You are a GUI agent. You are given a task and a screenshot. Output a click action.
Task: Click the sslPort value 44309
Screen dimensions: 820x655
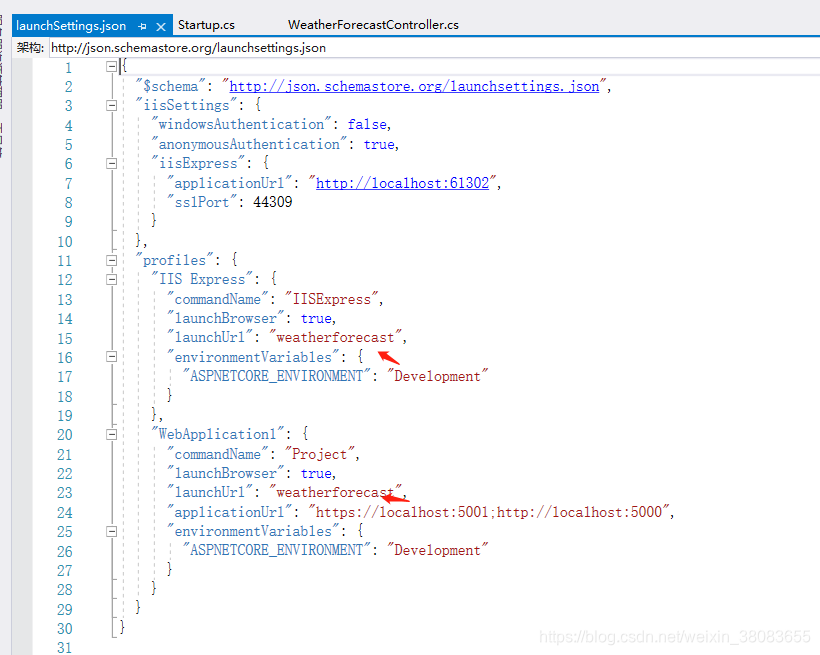click(272, 202)
